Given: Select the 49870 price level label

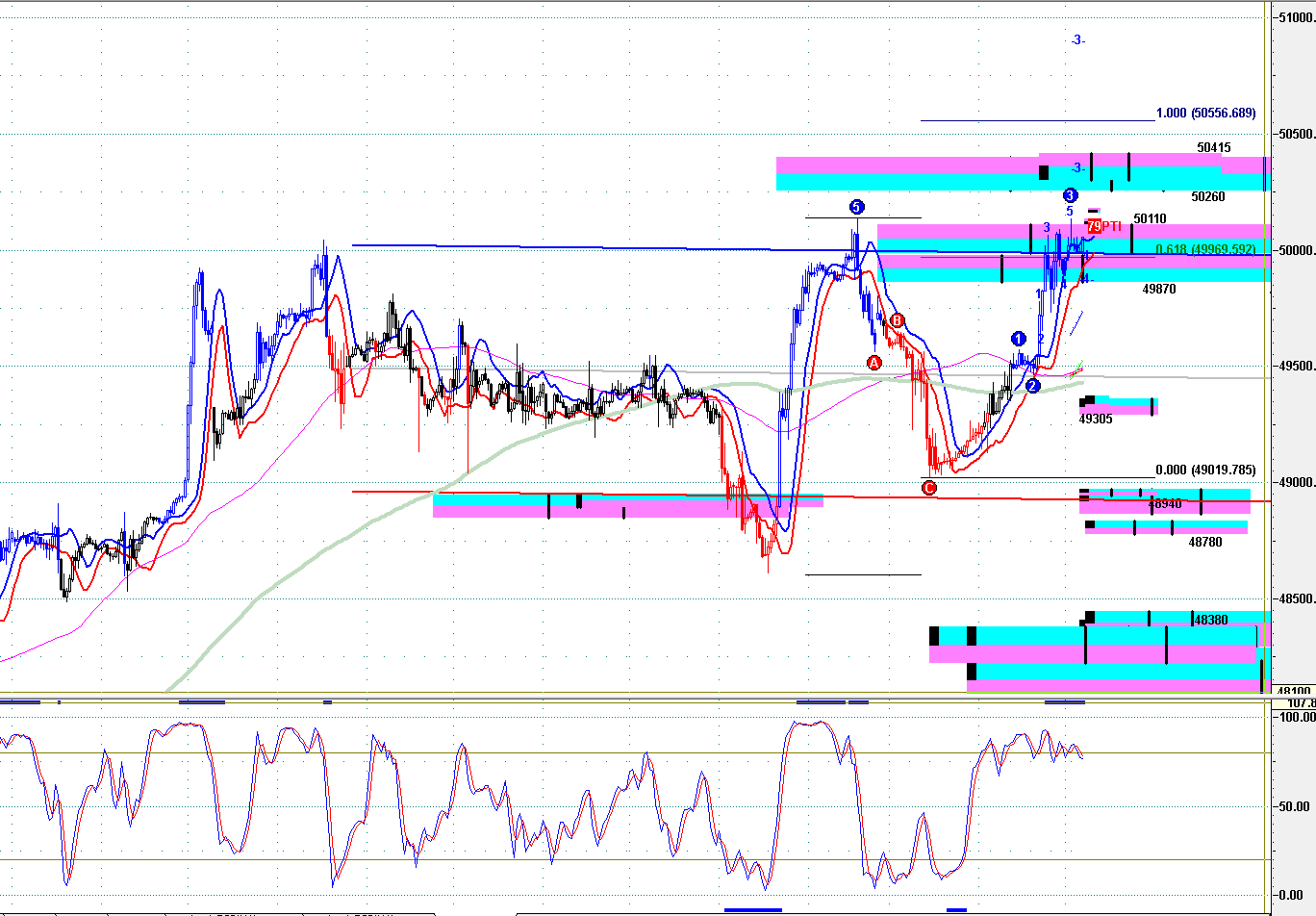Looking at the screenshot, I should 1159,289.
